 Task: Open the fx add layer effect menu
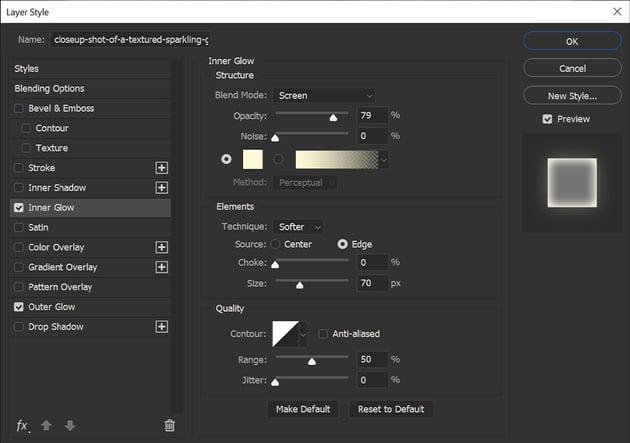[x=22, y=426]
